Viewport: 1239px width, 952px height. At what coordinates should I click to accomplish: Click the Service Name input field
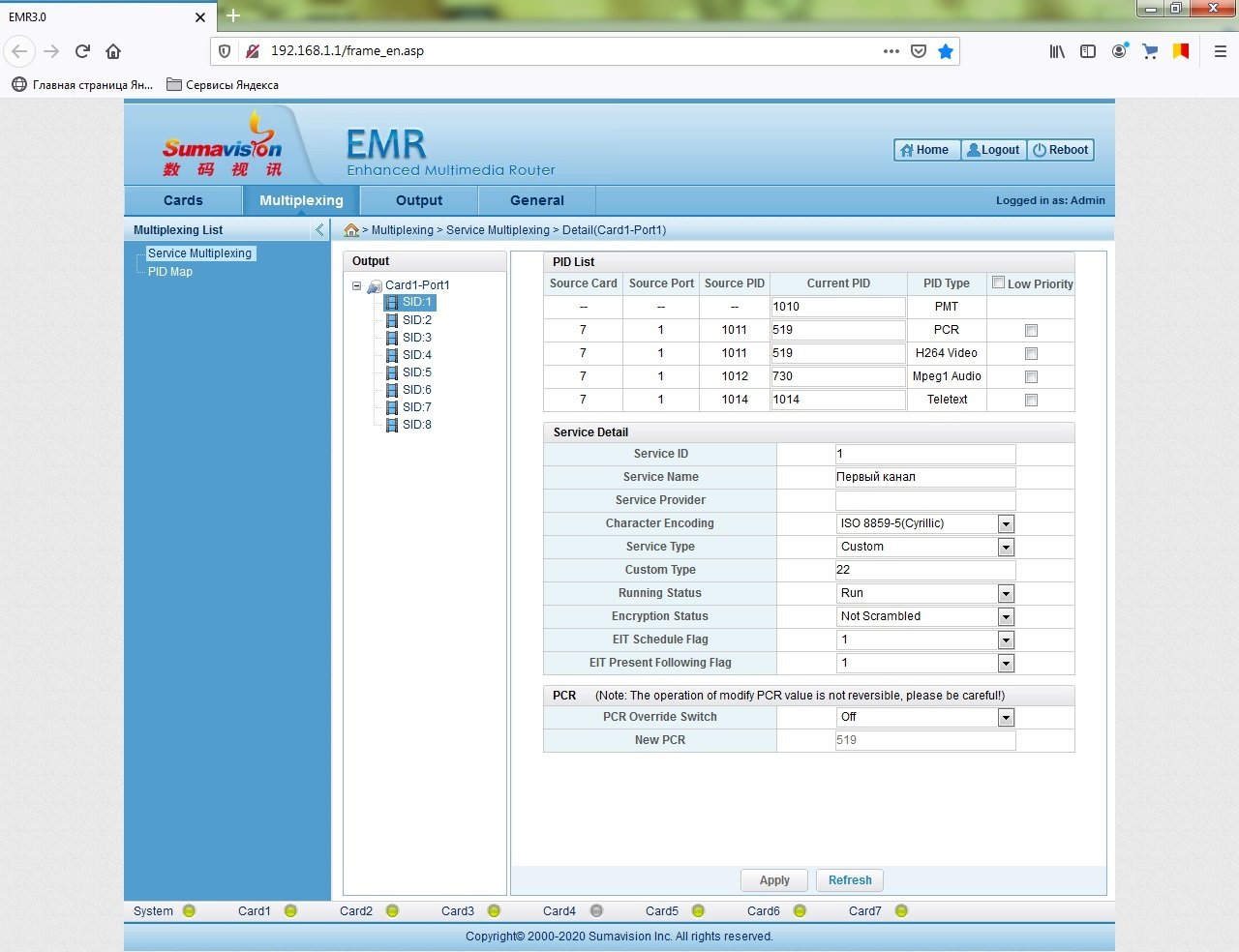(x=924, y=477)
